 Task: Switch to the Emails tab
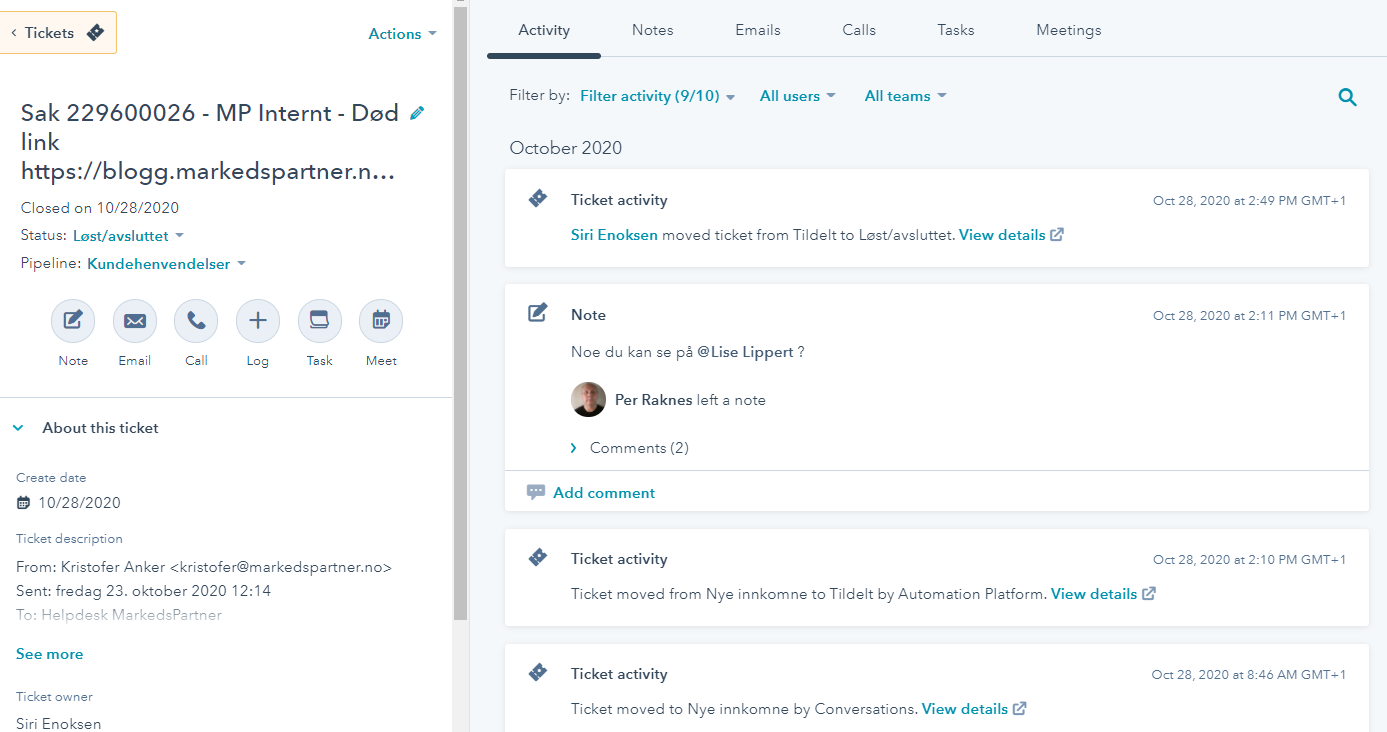point(758,30)
